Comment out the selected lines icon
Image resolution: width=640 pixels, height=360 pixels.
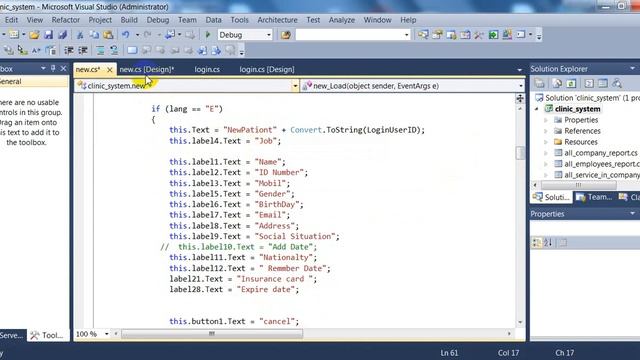100,50
